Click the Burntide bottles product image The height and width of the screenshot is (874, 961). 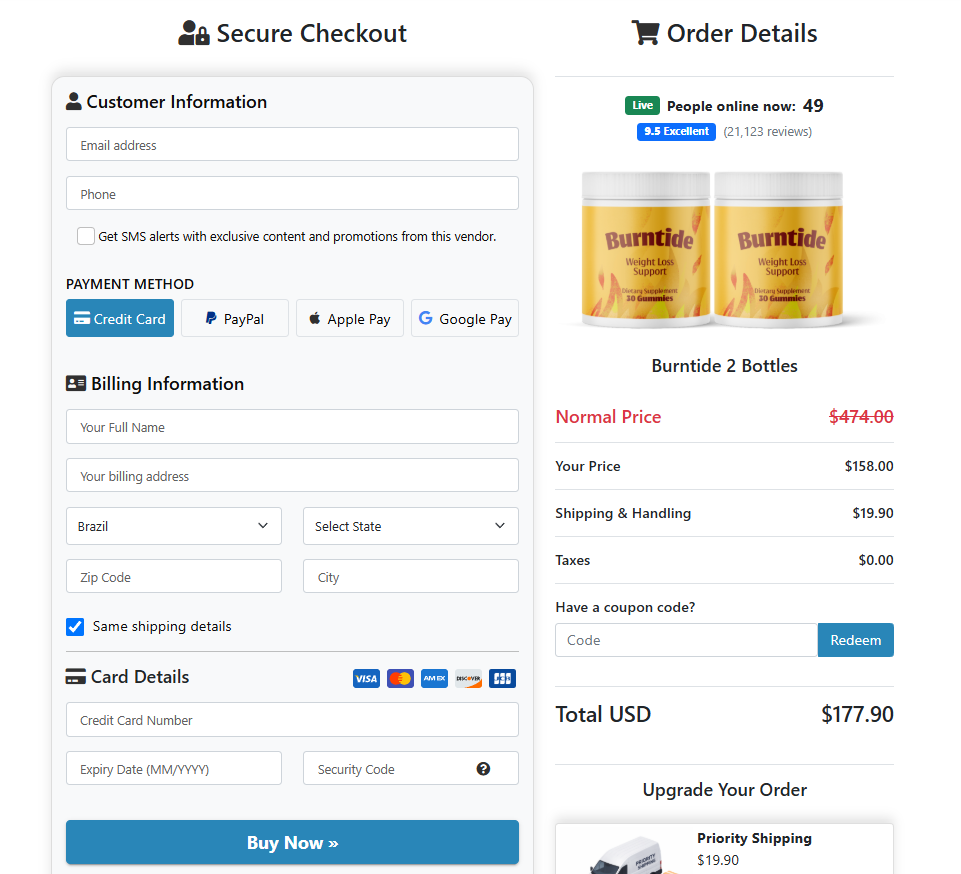[712, 248]
